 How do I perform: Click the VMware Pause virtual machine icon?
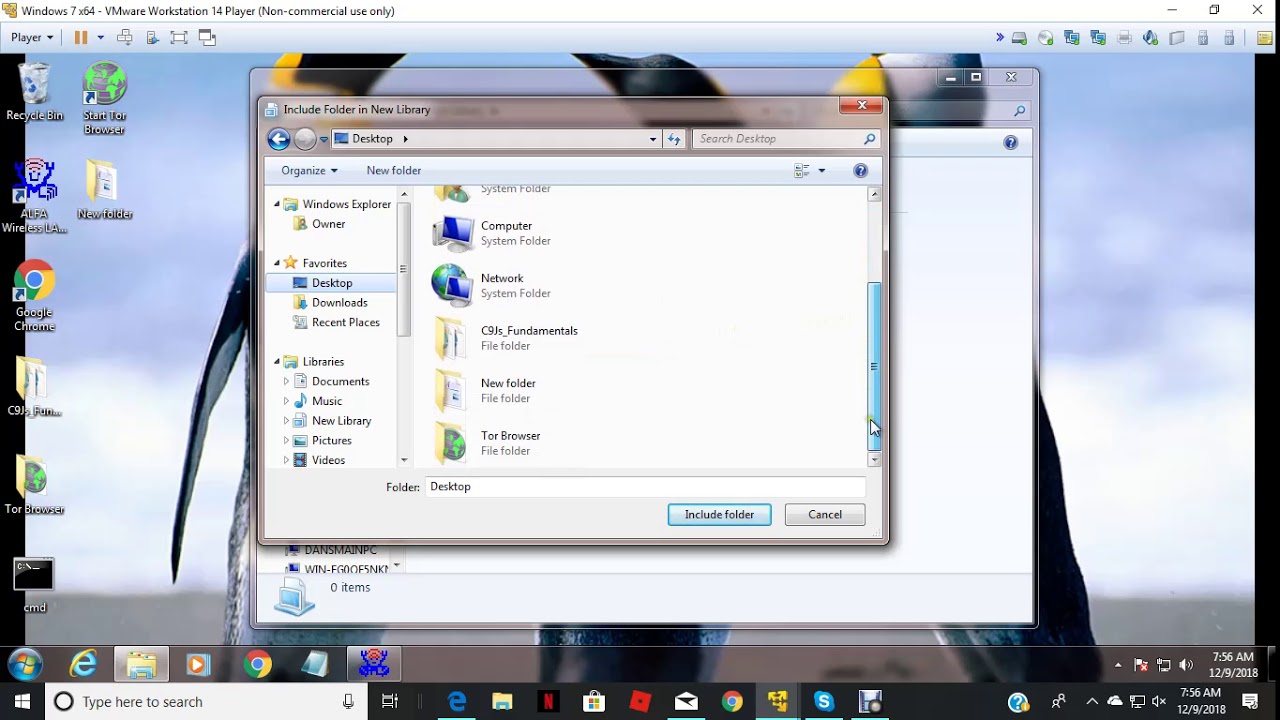click(81, 37)
